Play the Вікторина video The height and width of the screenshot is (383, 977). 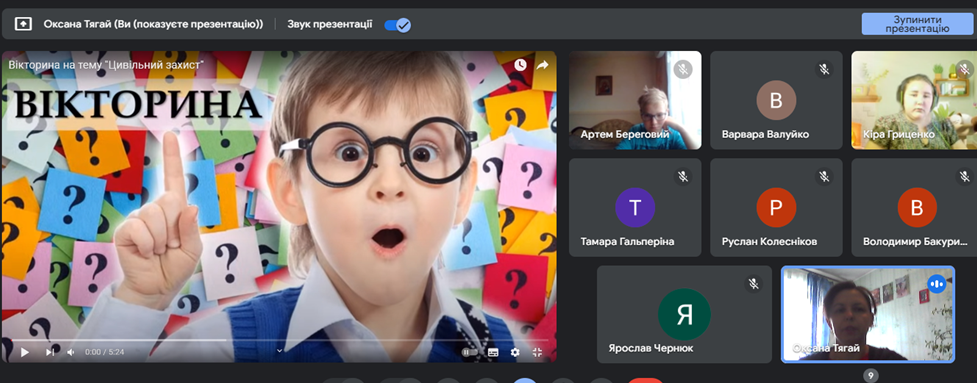[x=24, y=352]
